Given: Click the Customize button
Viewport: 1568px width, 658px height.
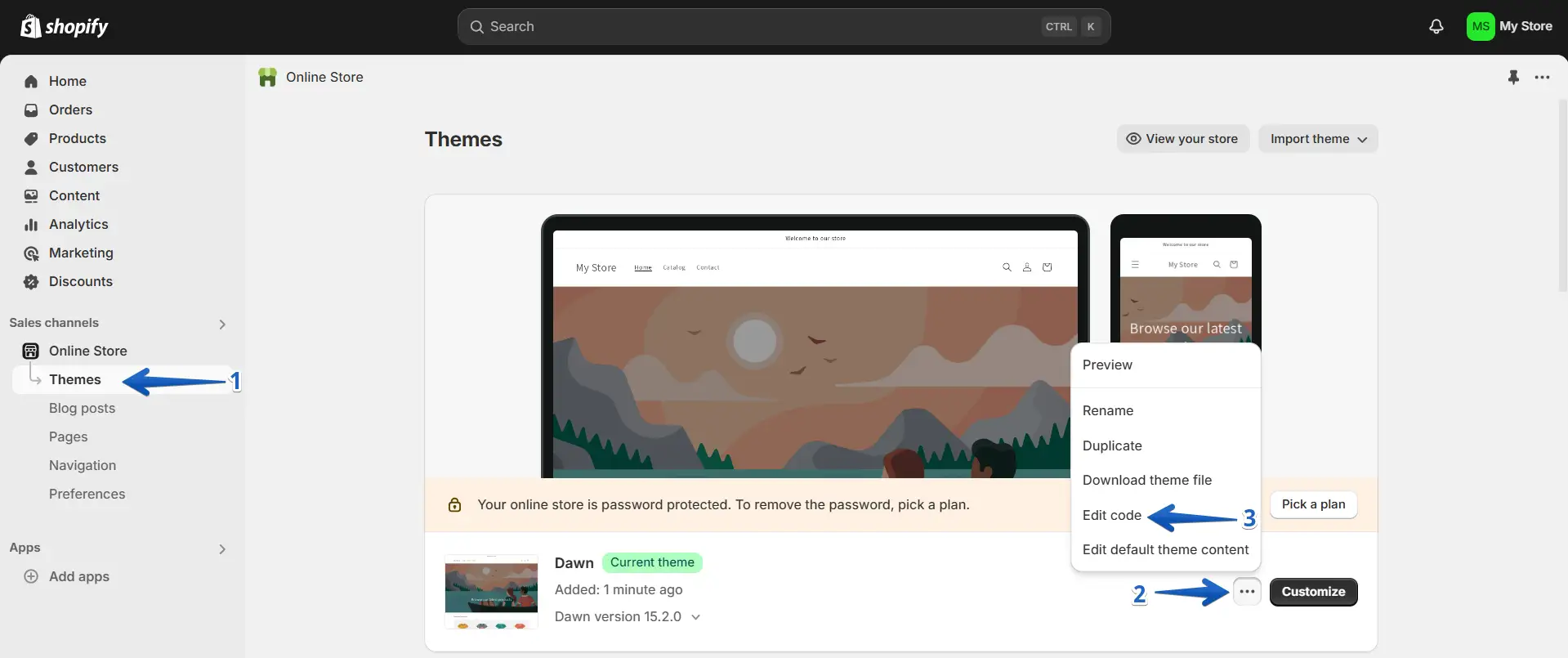Looking at the screenshot, I should (x=1312, y=592).
